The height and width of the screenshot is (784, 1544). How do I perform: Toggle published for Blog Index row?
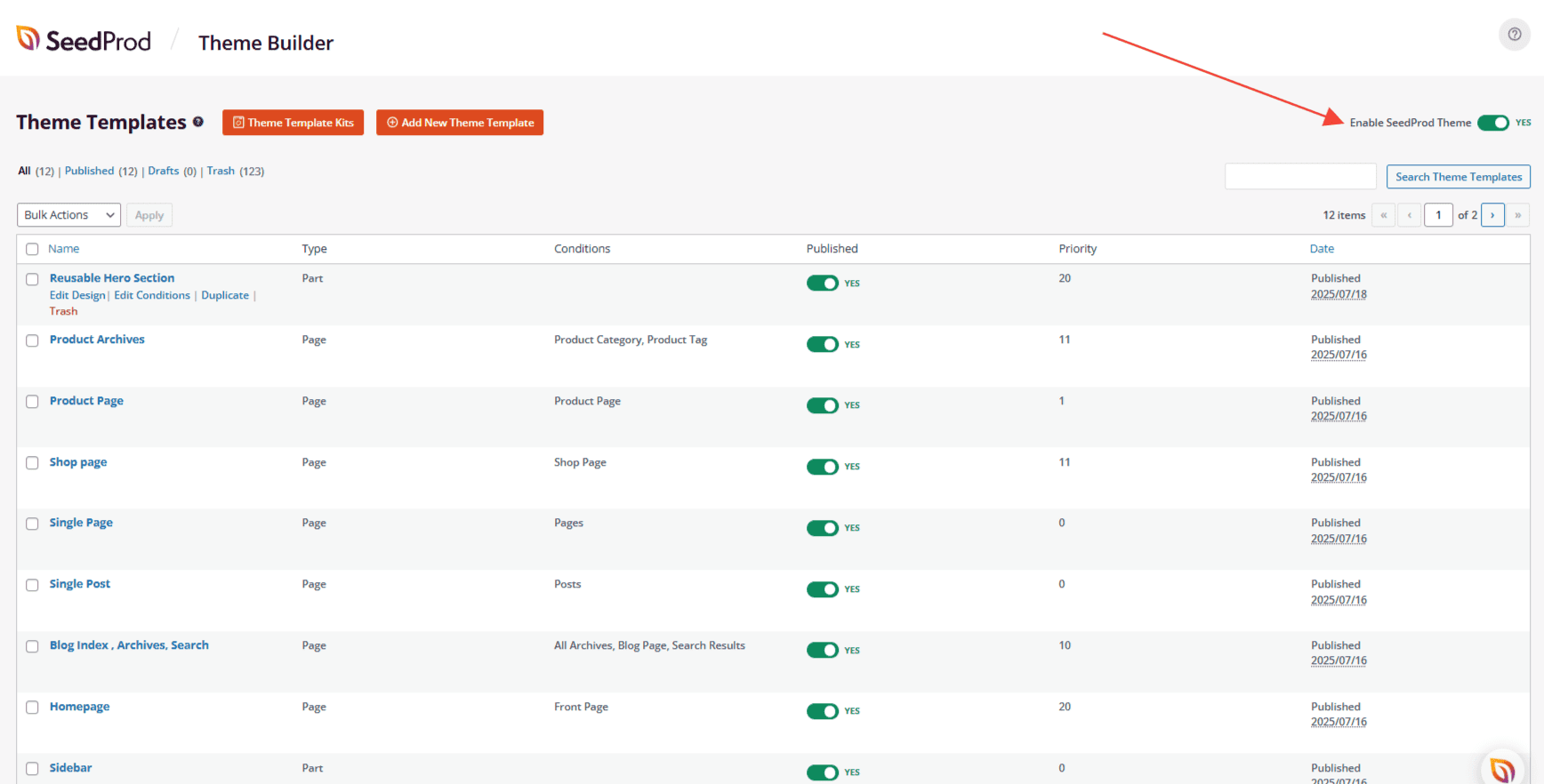[823, 650]
